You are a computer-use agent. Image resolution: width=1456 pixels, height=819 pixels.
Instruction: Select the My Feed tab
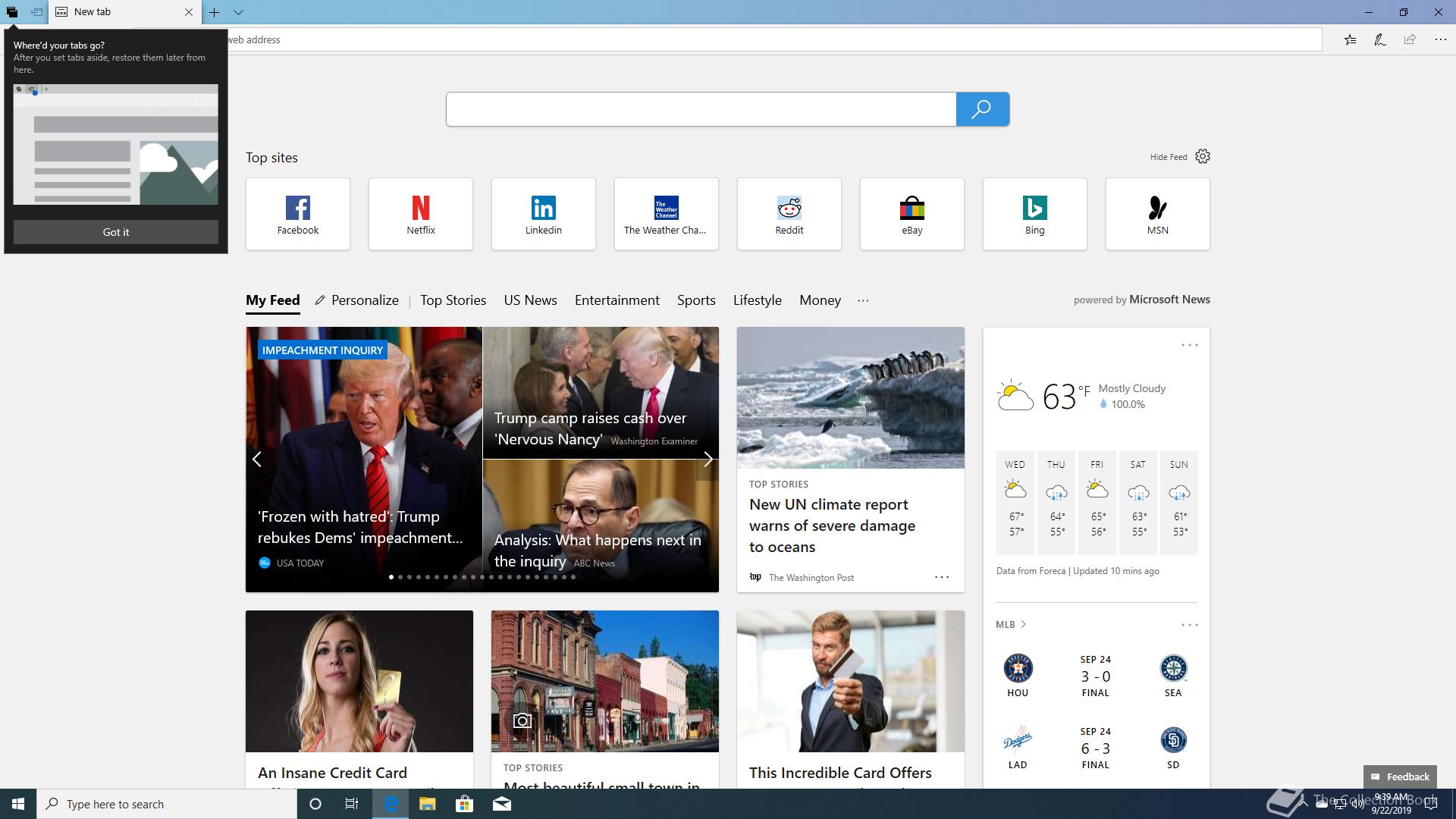pyautogui.click(x=273, y=300)
